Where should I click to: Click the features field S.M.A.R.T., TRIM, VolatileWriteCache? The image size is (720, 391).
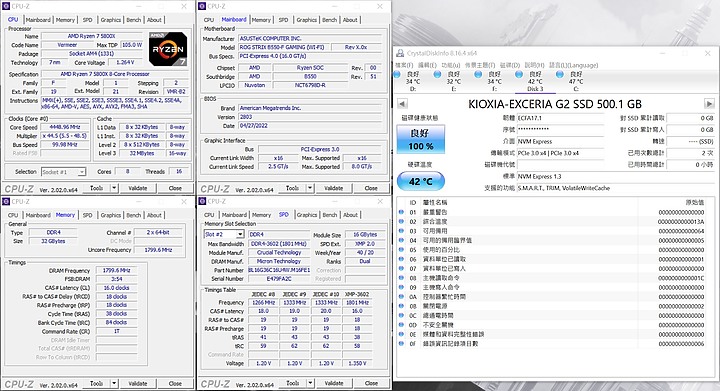615,188
